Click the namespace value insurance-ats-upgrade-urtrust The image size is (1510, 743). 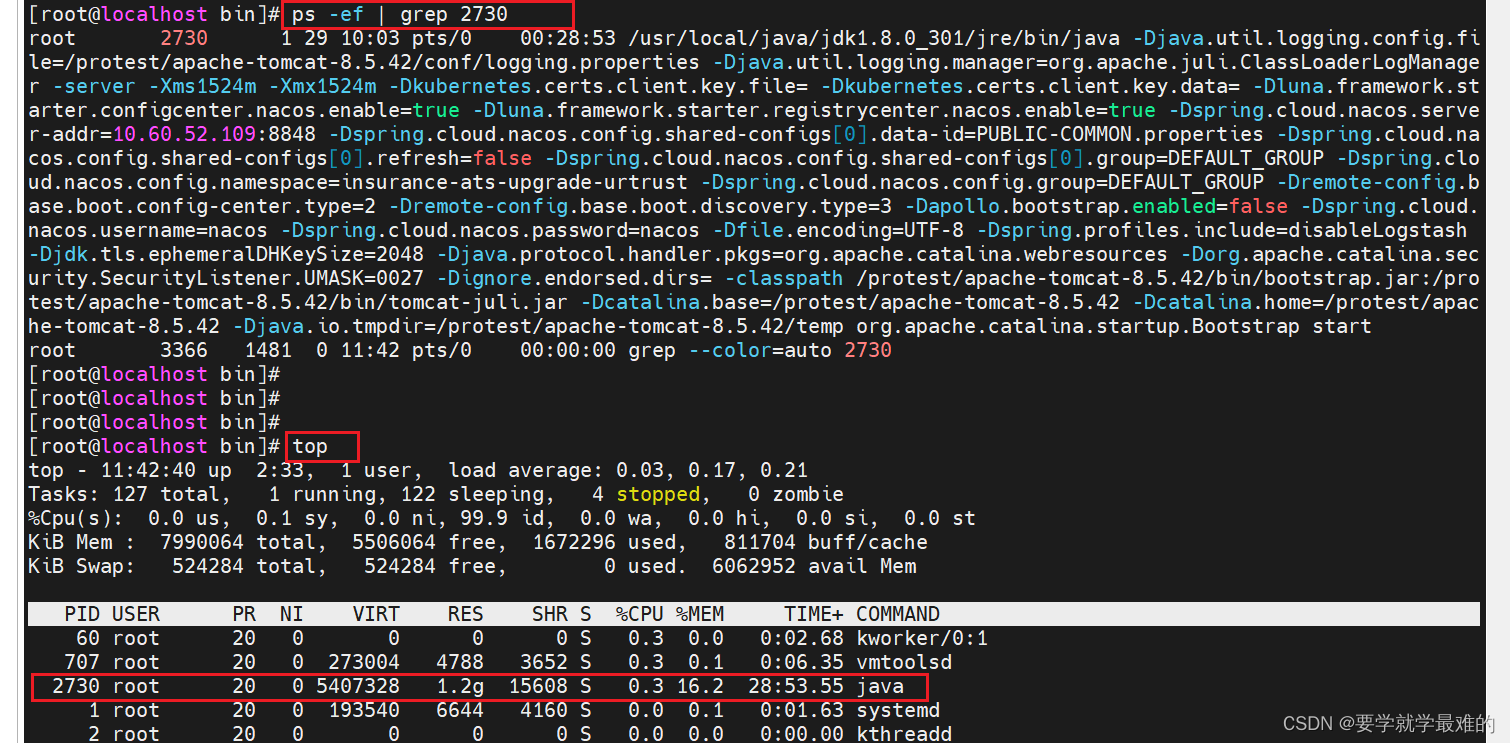click(515, 183)
